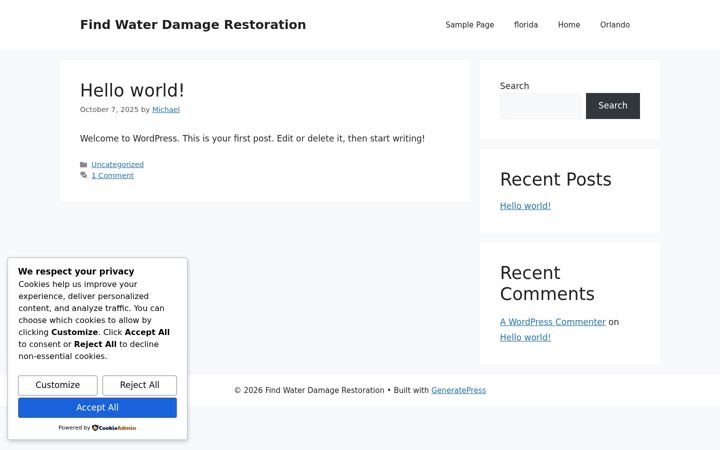Screen dimensions: 720x450
Task: Open the A WordPress Commenter link
Action: point(553,322)
